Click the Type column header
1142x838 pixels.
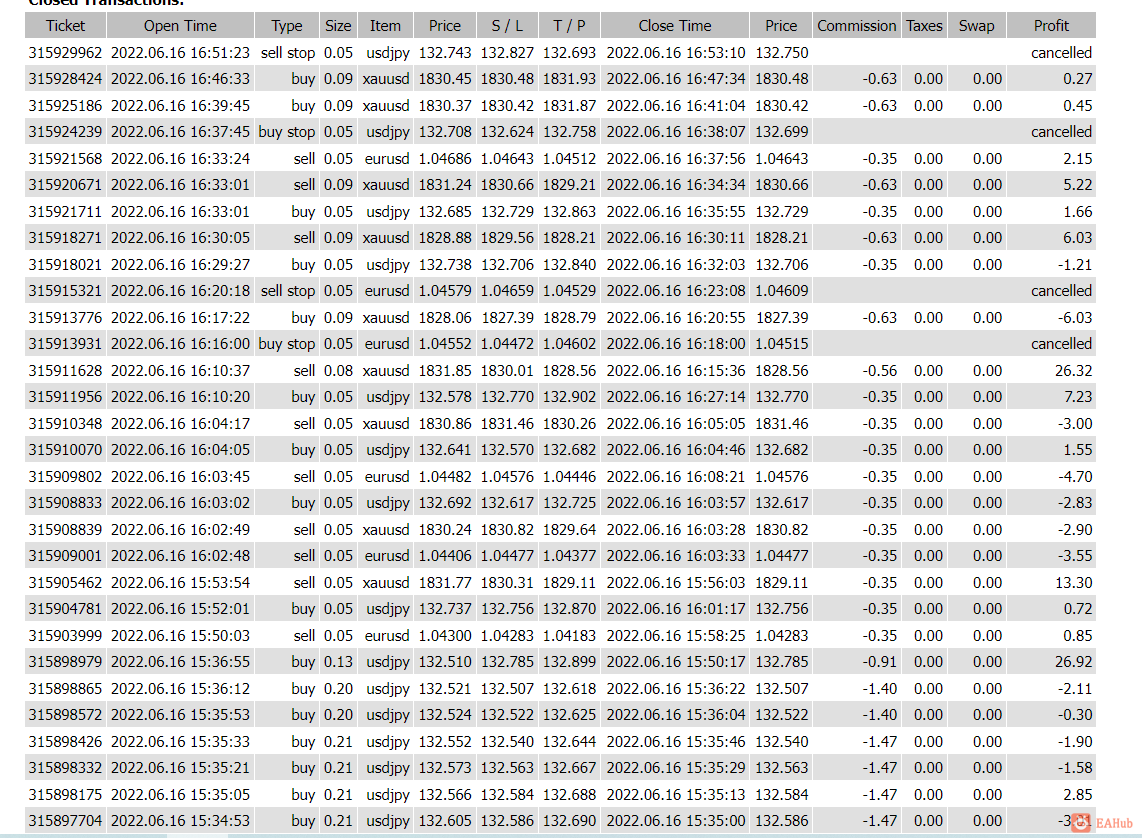tap(287, 25)
